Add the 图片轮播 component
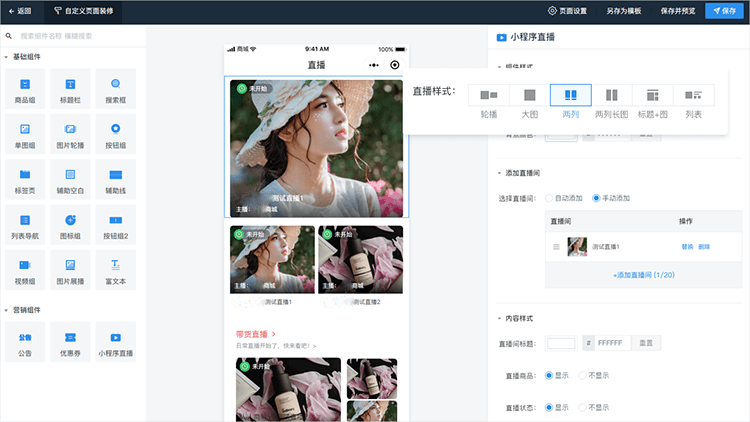The width and height of the screenshot is (750, 422). pyautogui.click(x=69, y=134)
